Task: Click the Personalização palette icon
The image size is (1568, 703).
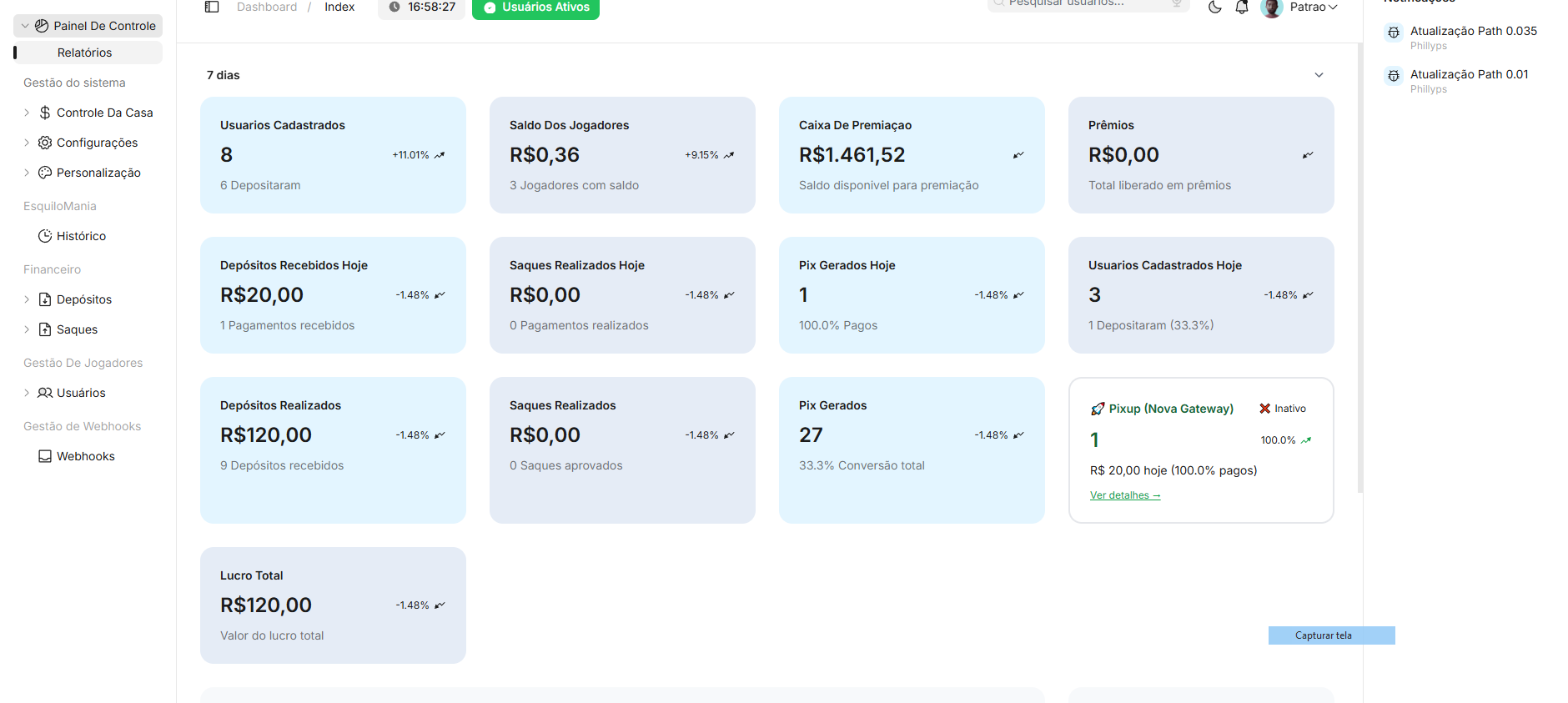Action: [x=45, y=173]
